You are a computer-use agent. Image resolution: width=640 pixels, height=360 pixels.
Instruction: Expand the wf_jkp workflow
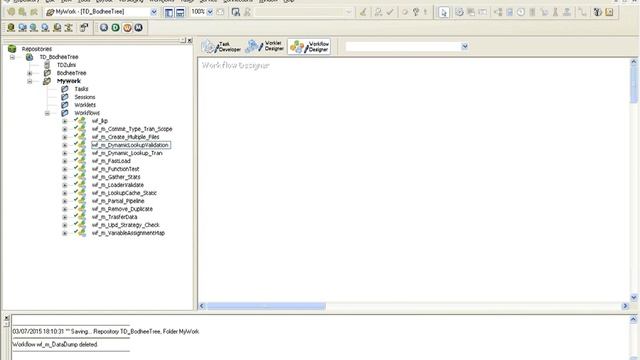(64, 121)
